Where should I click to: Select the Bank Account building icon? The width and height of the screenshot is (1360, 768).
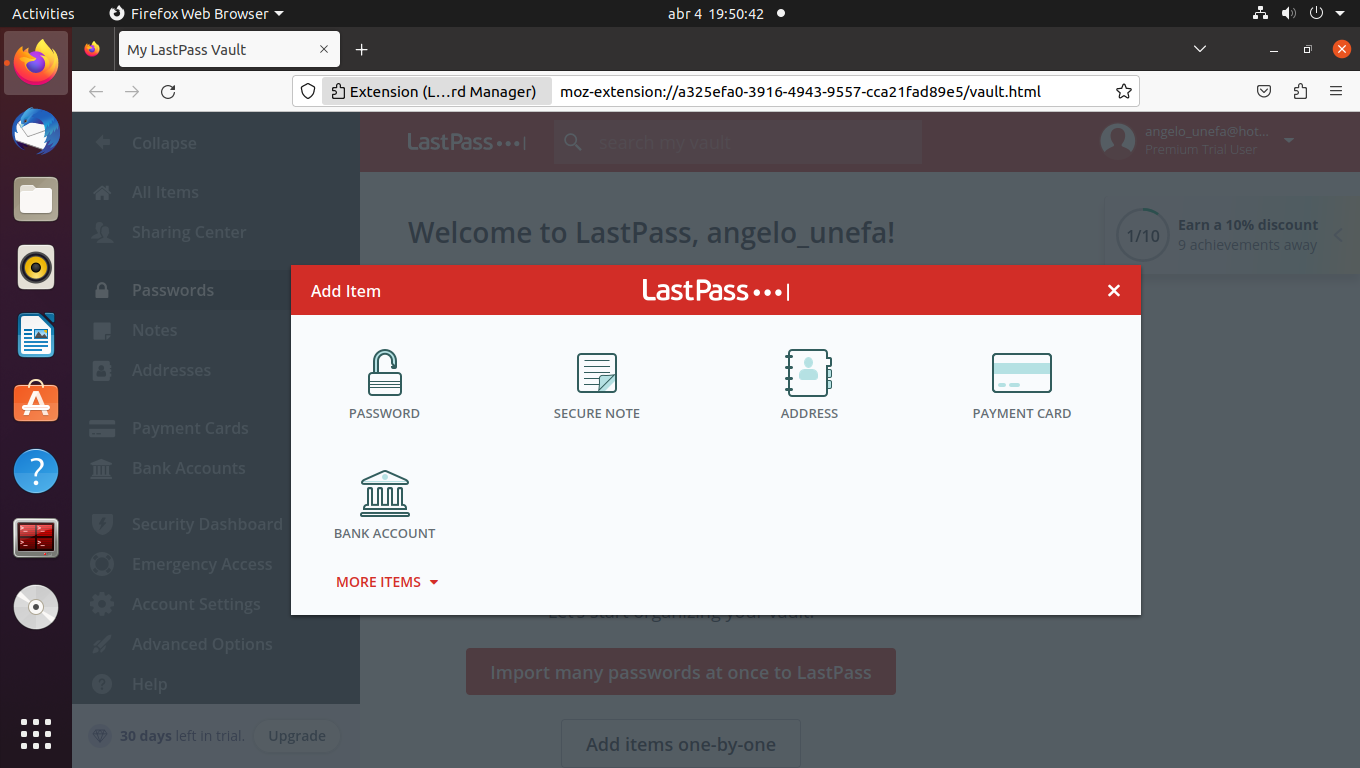[x=385, y=493]
